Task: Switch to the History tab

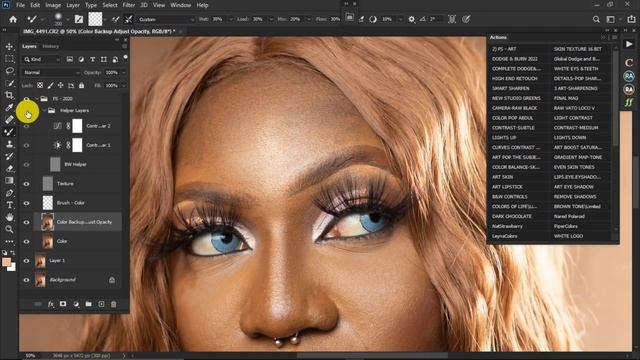Action: point(51,46)
